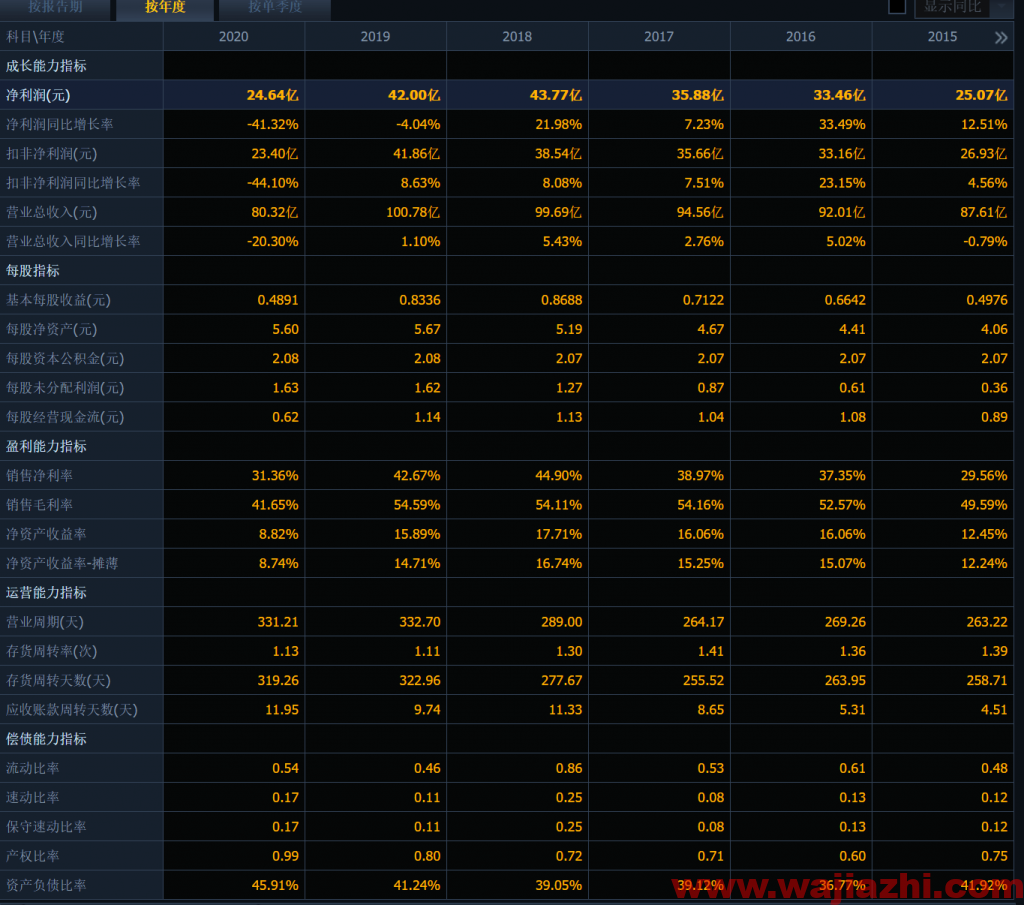This screenshot has width=1024, height=905.
Task: Select the 流动比率 row label
Action: (x=33, y=769)
